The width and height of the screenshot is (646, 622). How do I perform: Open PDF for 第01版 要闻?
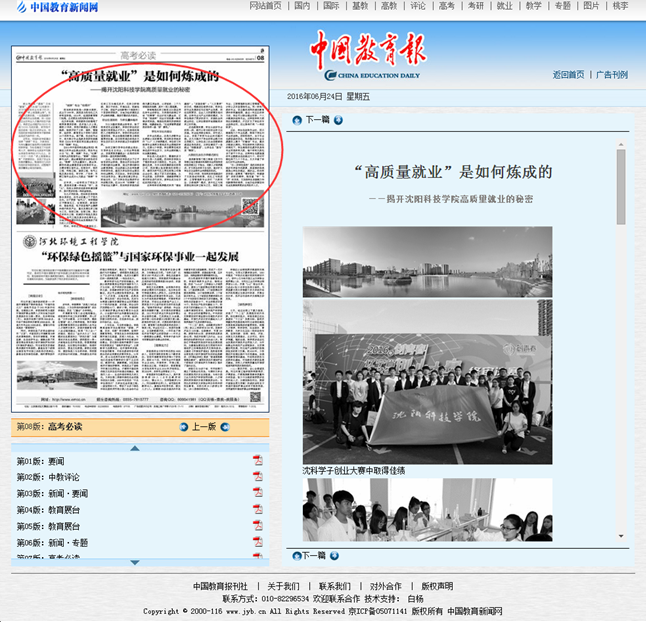point(257,461)
